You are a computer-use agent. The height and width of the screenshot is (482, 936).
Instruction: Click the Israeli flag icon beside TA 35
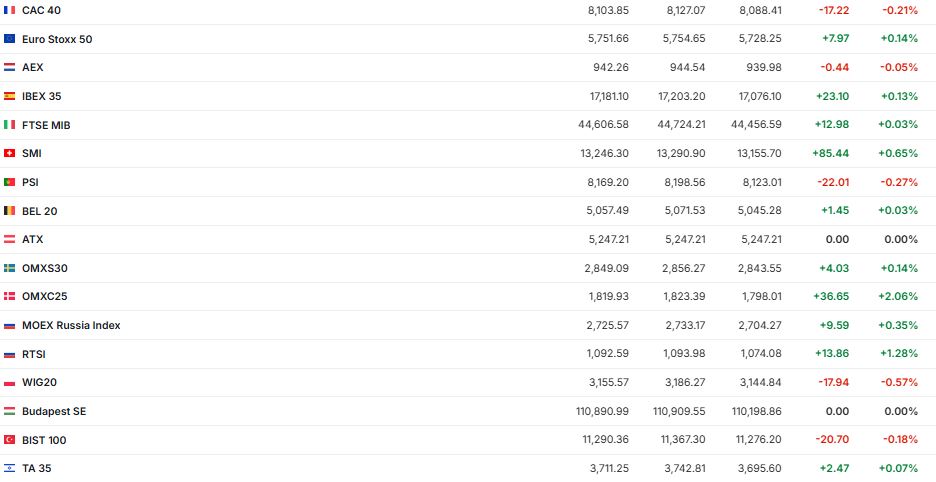tap(10, 468)
